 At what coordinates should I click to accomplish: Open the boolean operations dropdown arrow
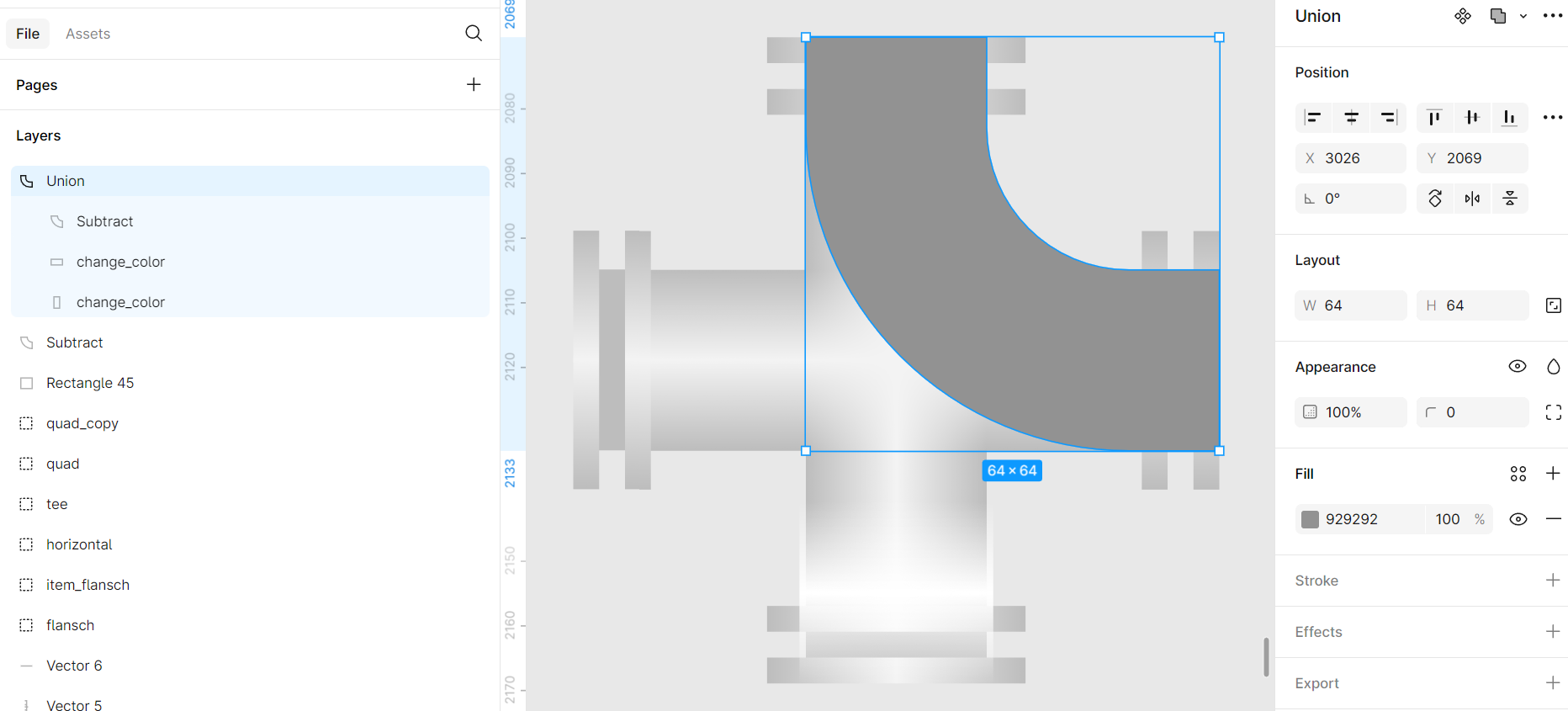coord(1523,16)
